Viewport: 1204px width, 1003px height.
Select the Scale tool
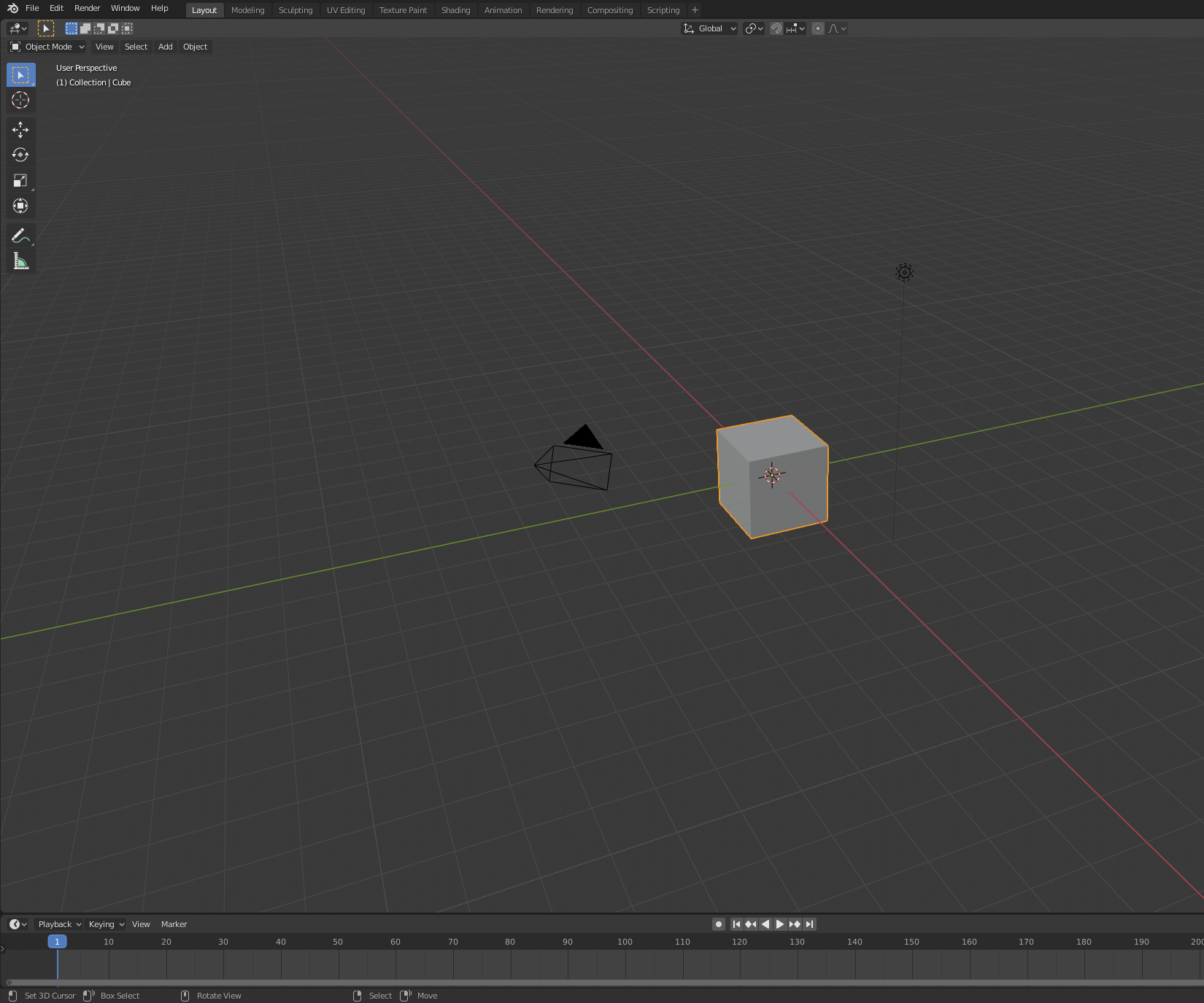(x=20, y=180)
